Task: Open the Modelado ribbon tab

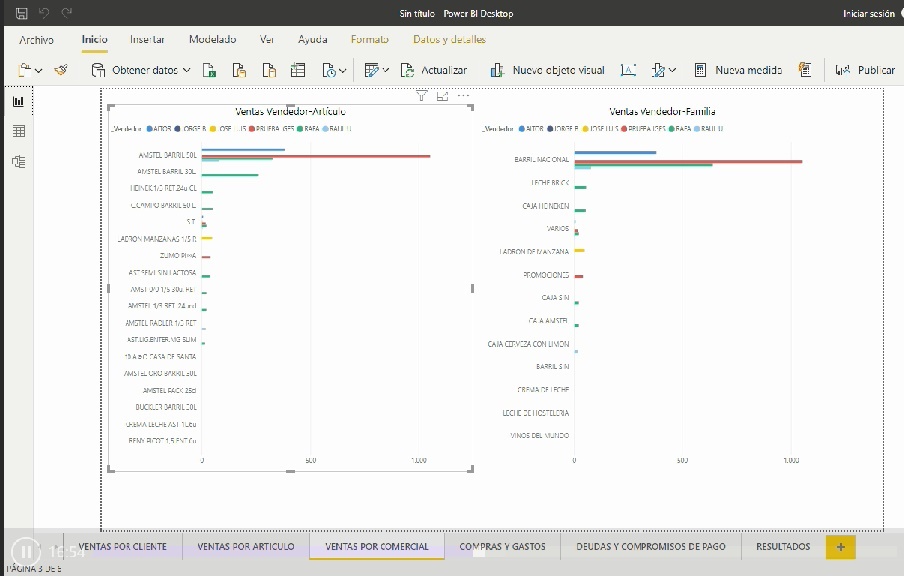Action: [x=212, y=39]
